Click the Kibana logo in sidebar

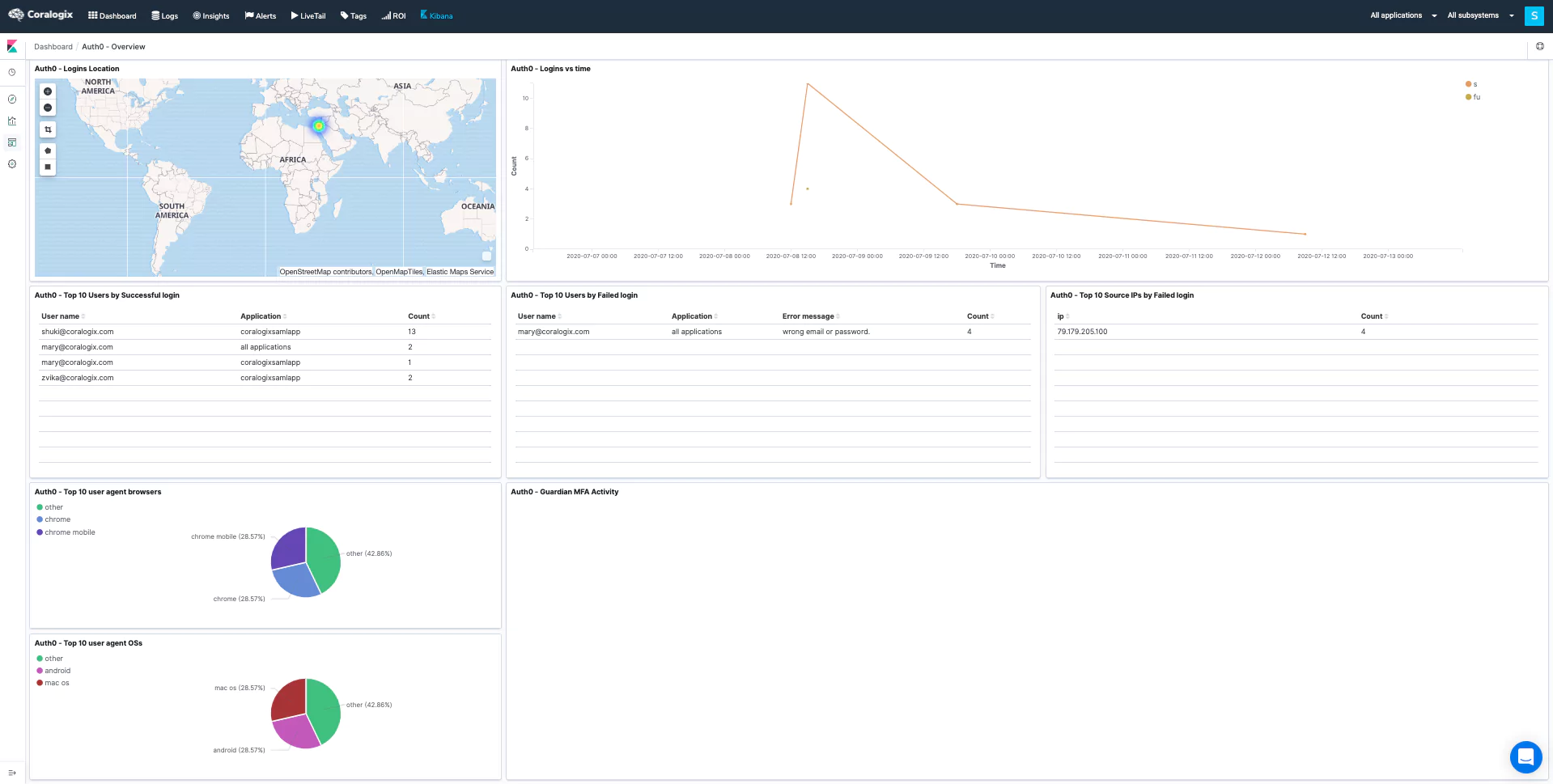[x=12, y=46]
